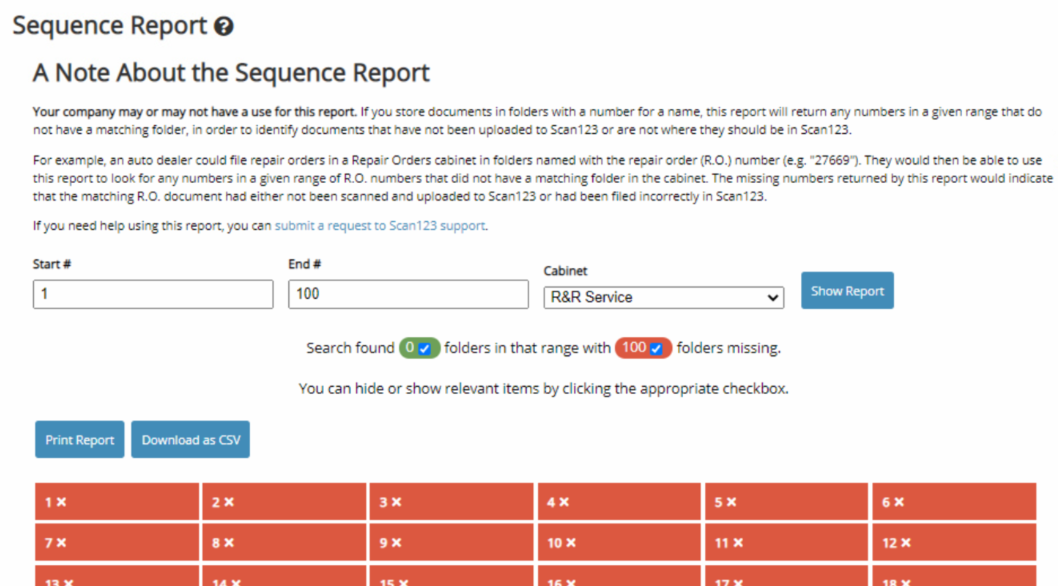
Task: Click the help question mark icon
Action: click(224, 27)
